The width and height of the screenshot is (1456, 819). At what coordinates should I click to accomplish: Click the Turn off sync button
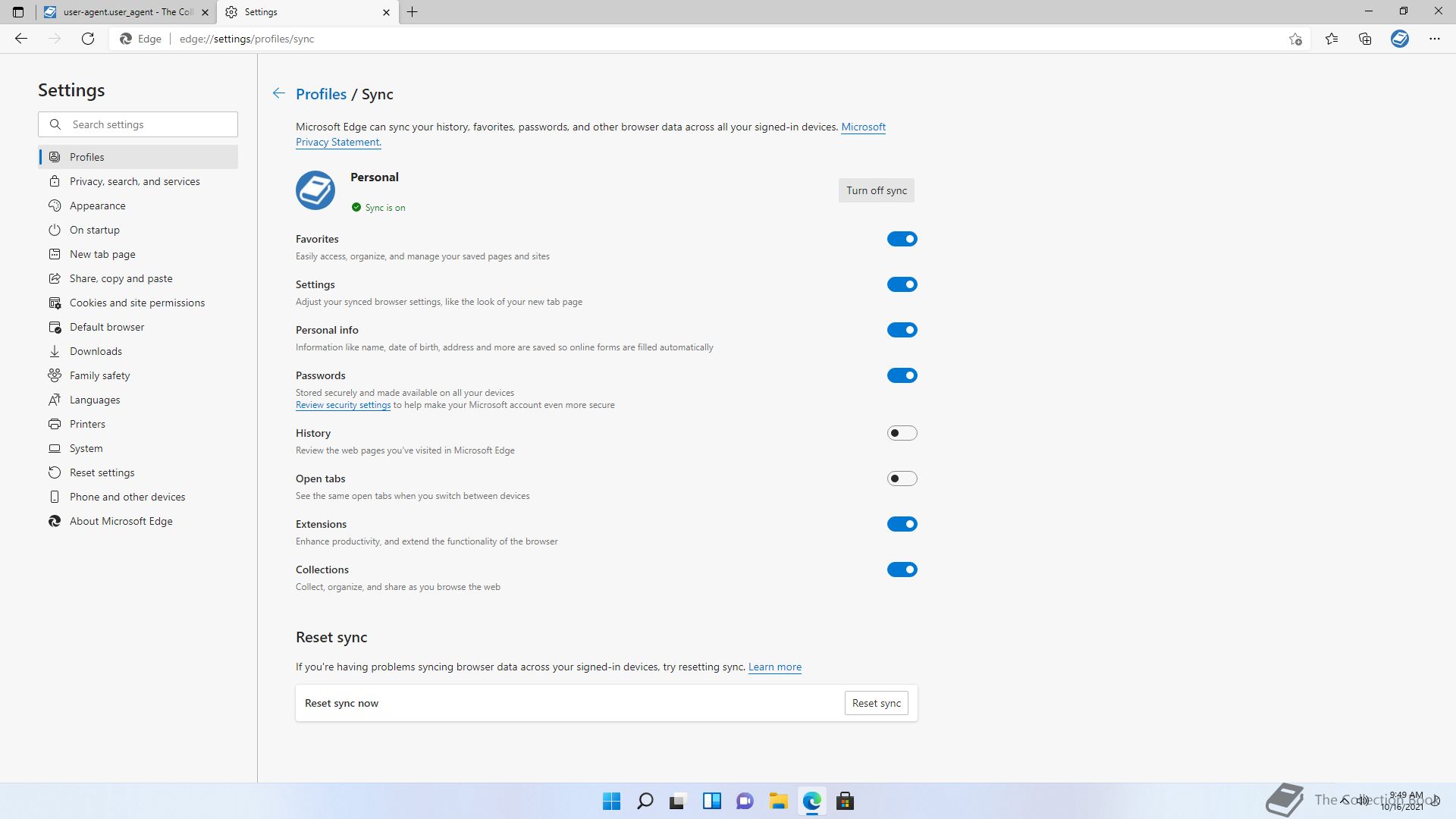(877, 190)
